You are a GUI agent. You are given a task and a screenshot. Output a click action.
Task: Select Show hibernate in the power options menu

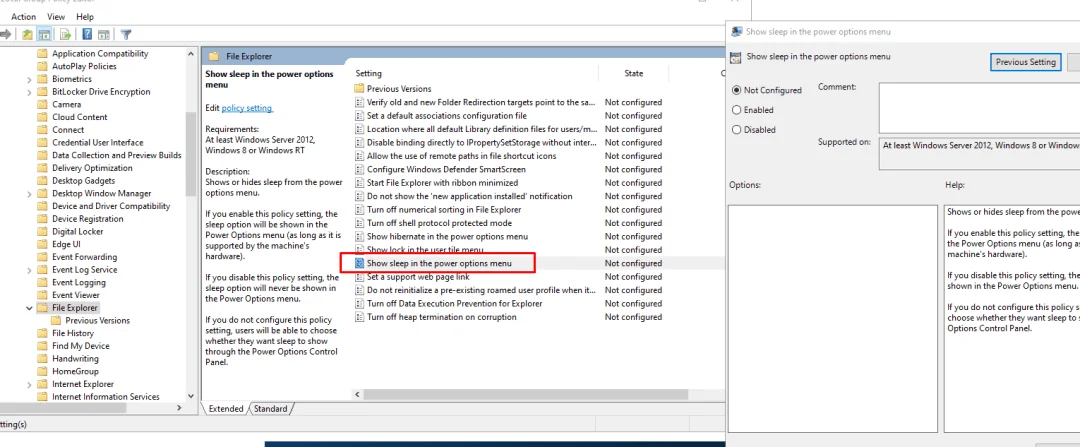pyautogui.click(x=448, y=236)
